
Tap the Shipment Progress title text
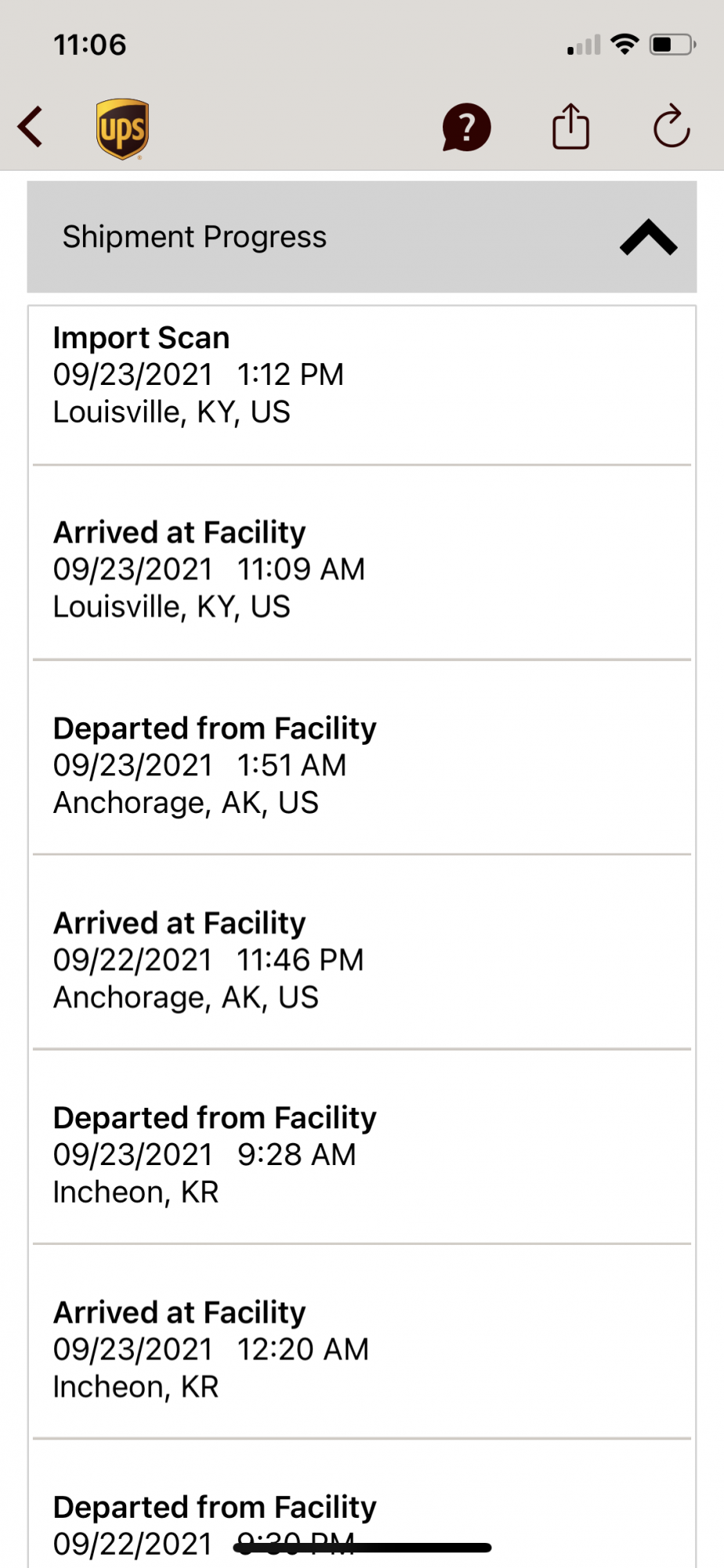(x=194, y=237)
